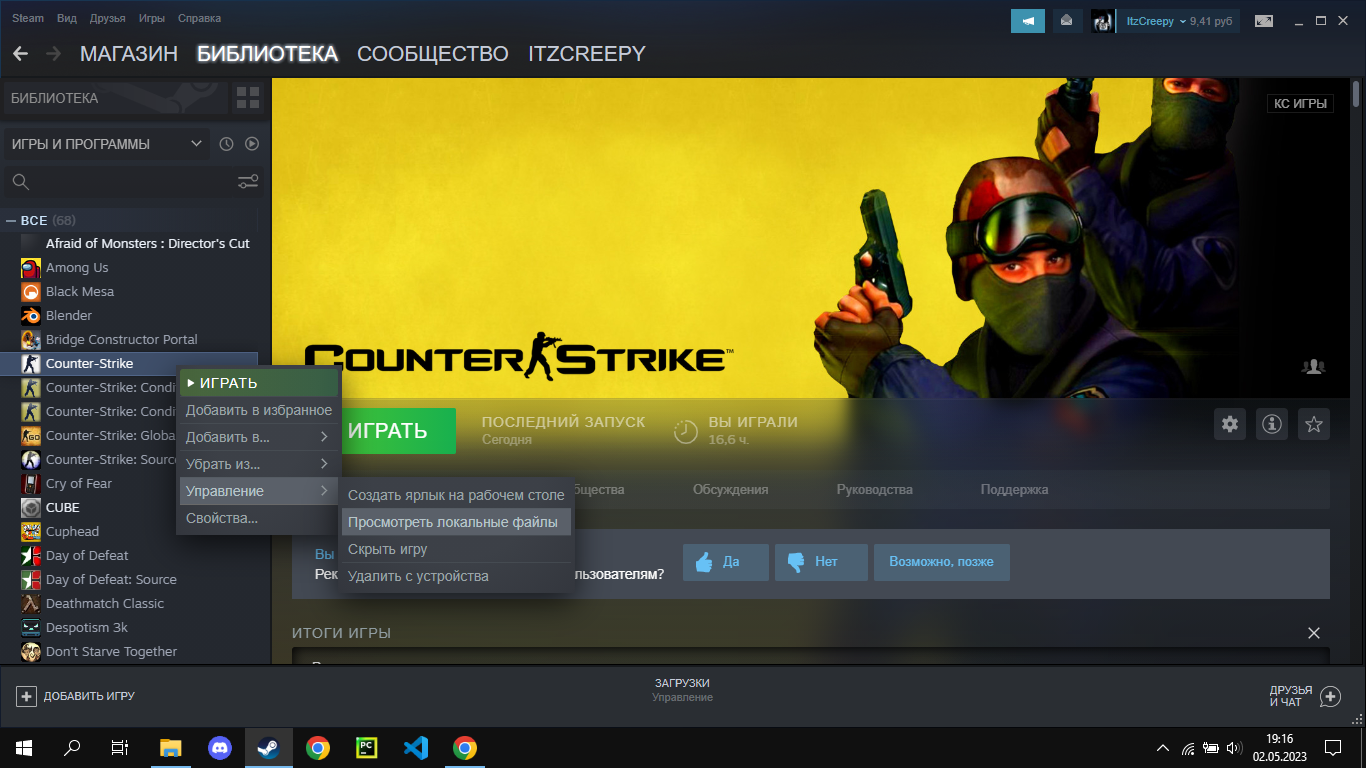The width and height of the screenshot is (1366, 768).
Task: Open the Steam menu
Action: [x=28, y=19]
